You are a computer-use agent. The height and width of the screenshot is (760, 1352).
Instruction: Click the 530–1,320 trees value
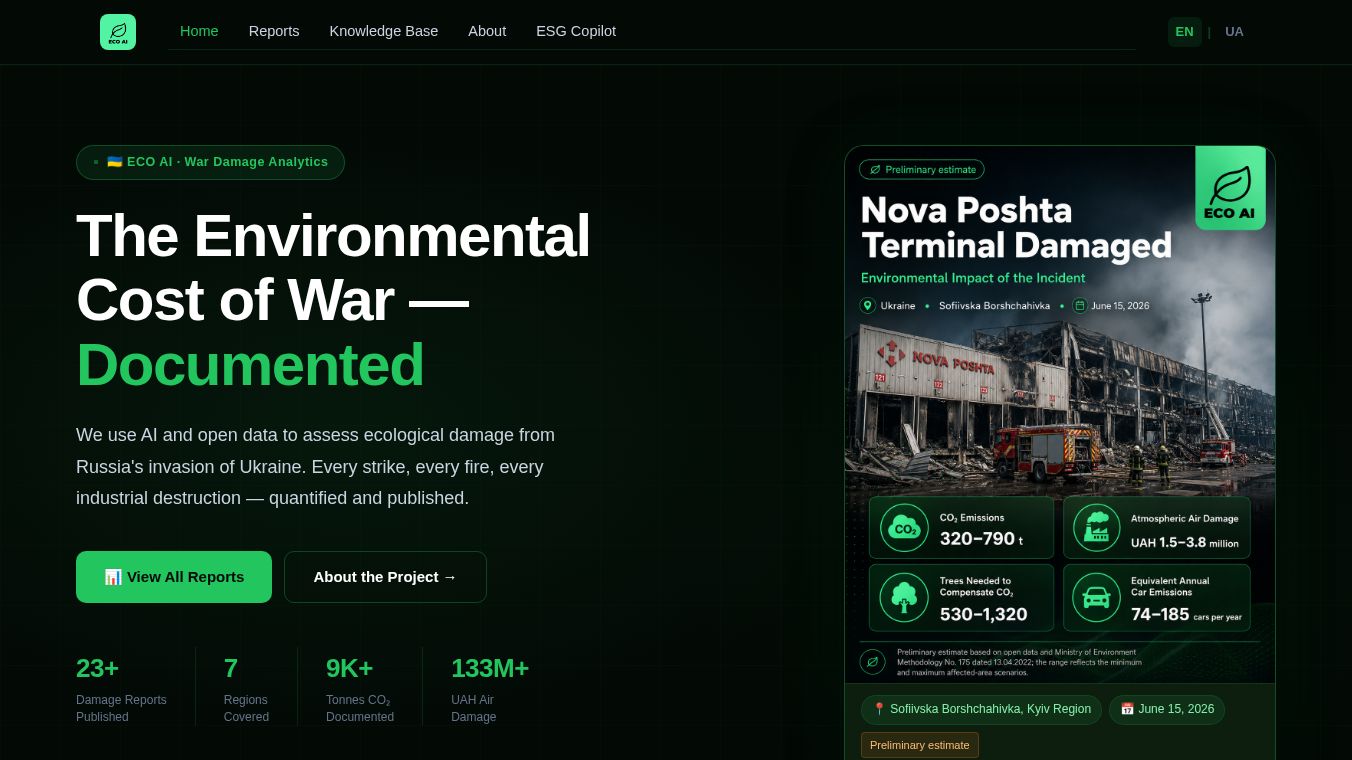click(x=983, y=614)
